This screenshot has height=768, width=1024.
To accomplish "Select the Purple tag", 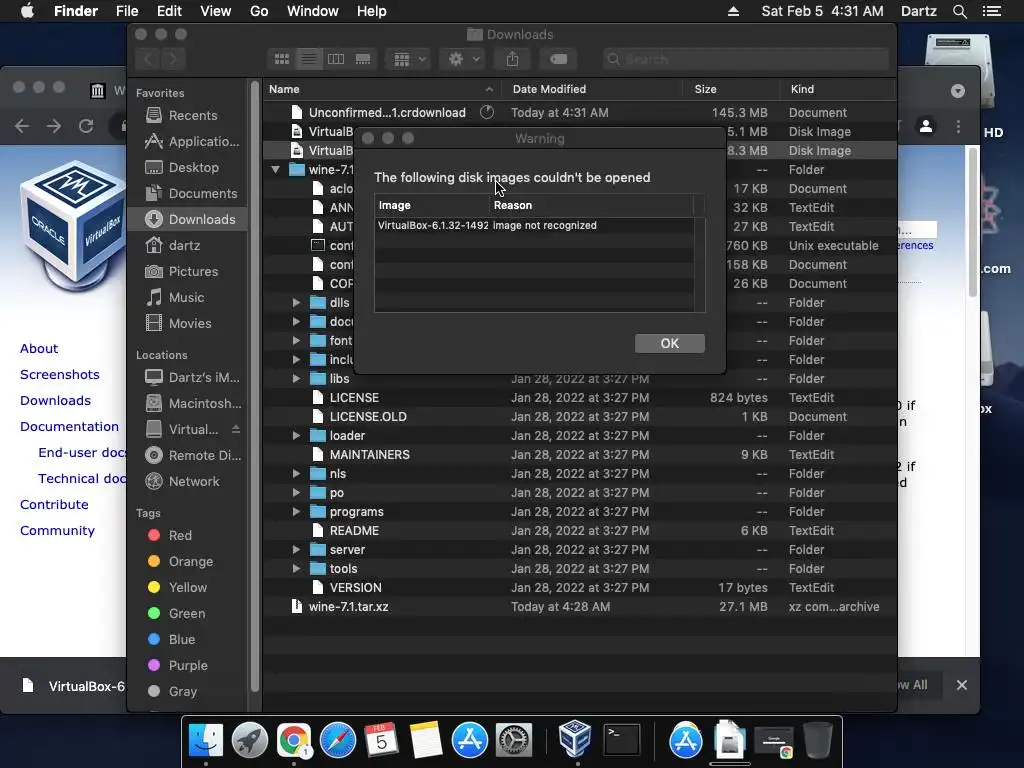I will click(188, 665).
